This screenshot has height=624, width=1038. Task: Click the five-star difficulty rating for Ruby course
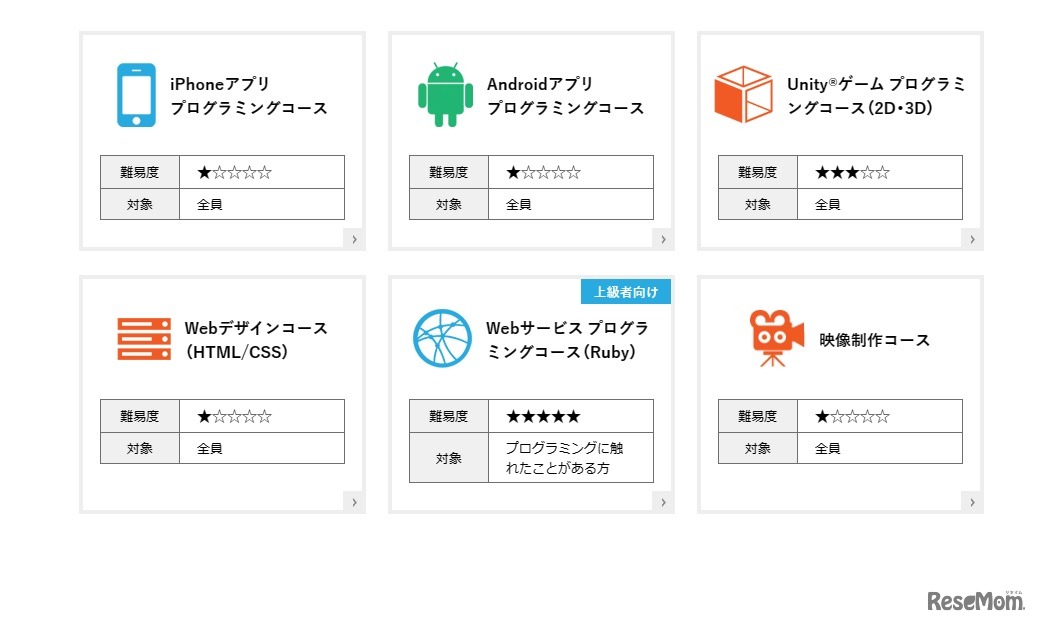(x=543, y=416)
